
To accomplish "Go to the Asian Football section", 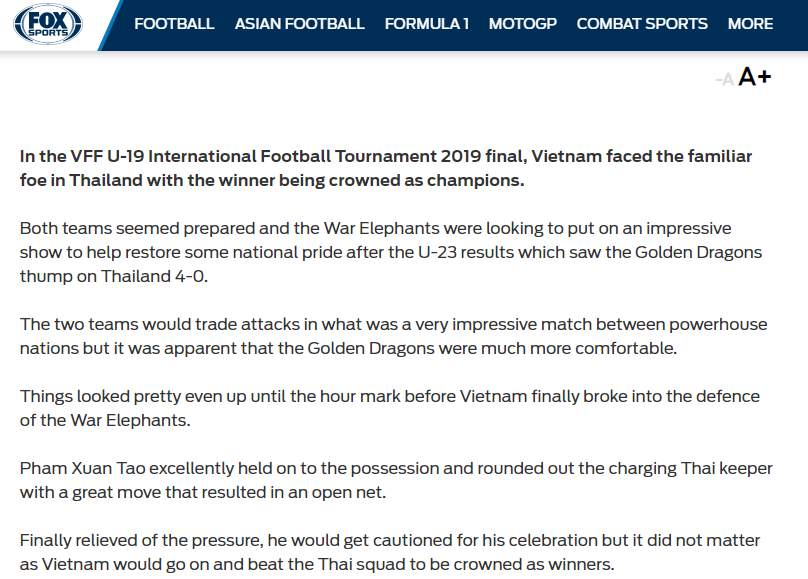I will click(x=299, y=24).
